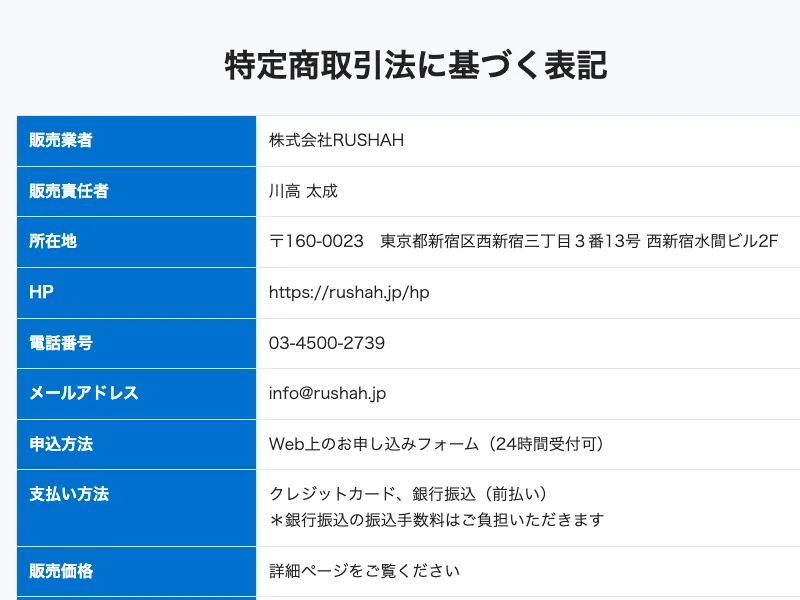Click the 詳細ページをご覧ください text

click(x=364, y=571)
